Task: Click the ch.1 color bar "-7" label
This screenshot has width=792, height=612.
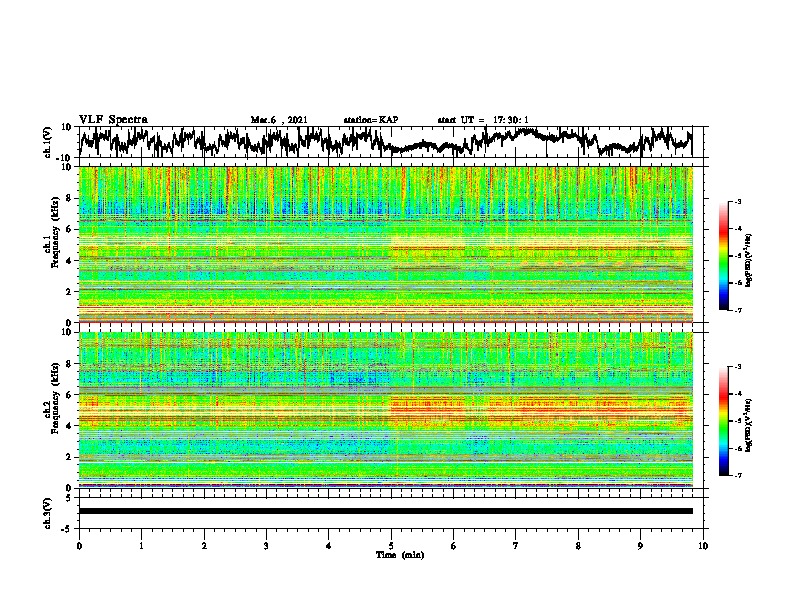Action: pos(737,310)
